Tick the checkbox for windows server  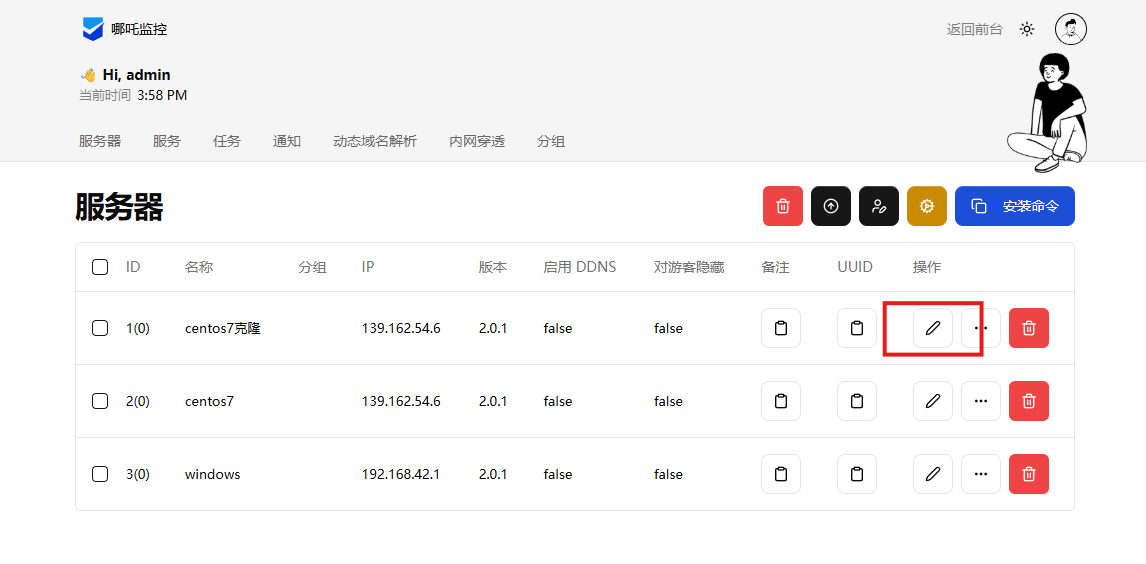(x=100, y=474)
